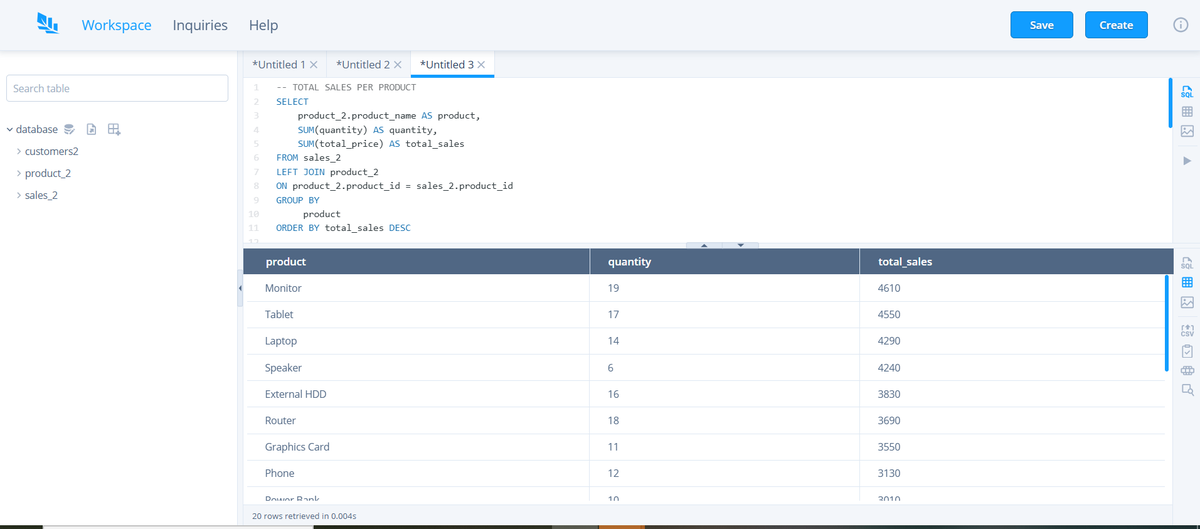1200x529 pixels.
Task: Click the 20 rows retrieved status text
Action: 305,516
